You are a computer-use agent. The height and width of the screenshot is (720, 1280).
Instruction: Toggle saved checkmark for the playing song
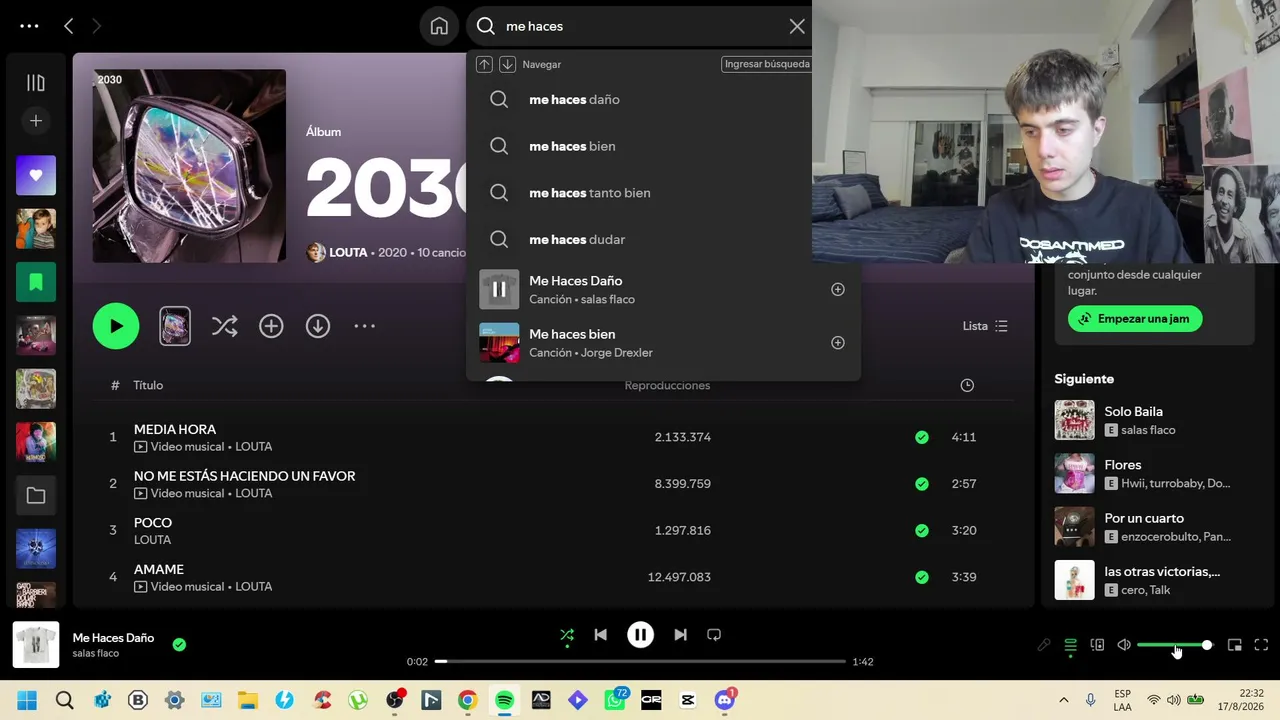(x=179, y=645)
